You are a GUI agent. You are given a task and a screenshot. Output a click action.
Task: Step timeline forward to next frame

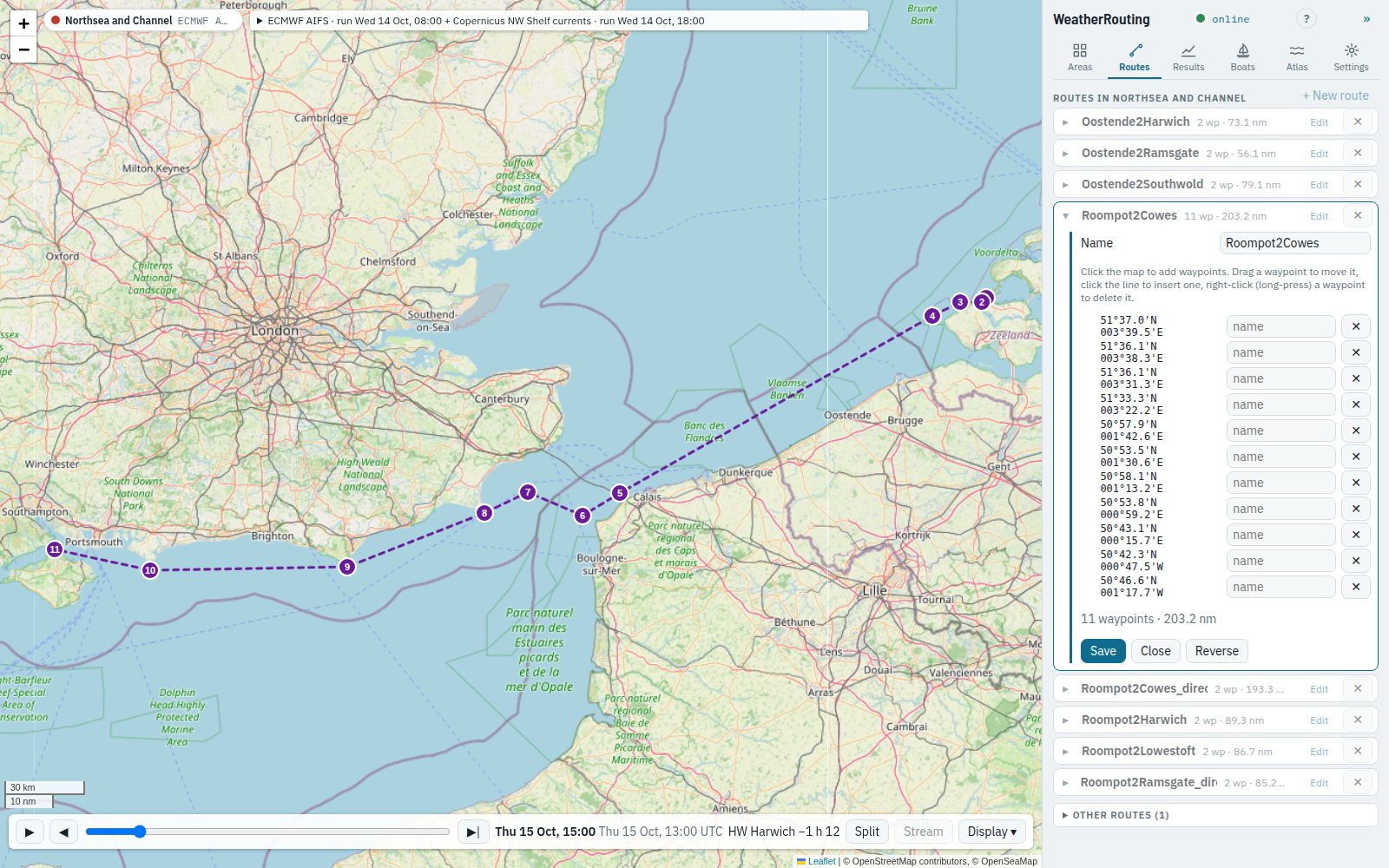472,832
